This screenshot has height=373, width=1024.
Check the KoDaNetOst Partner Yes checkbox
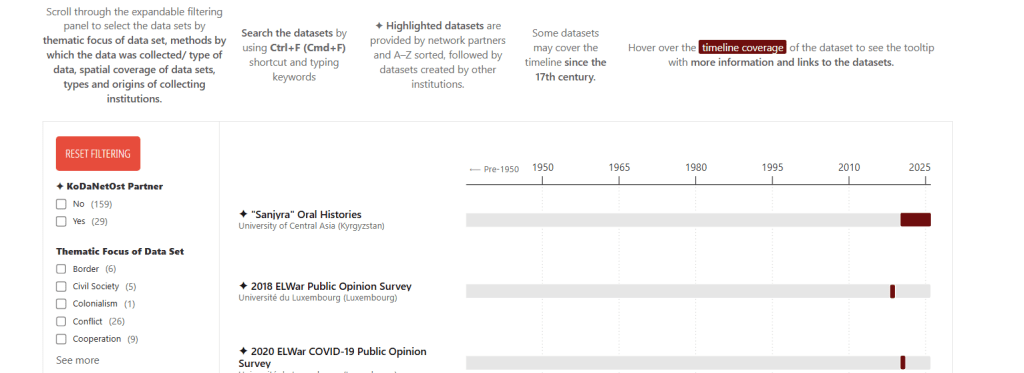pos(61,221)
